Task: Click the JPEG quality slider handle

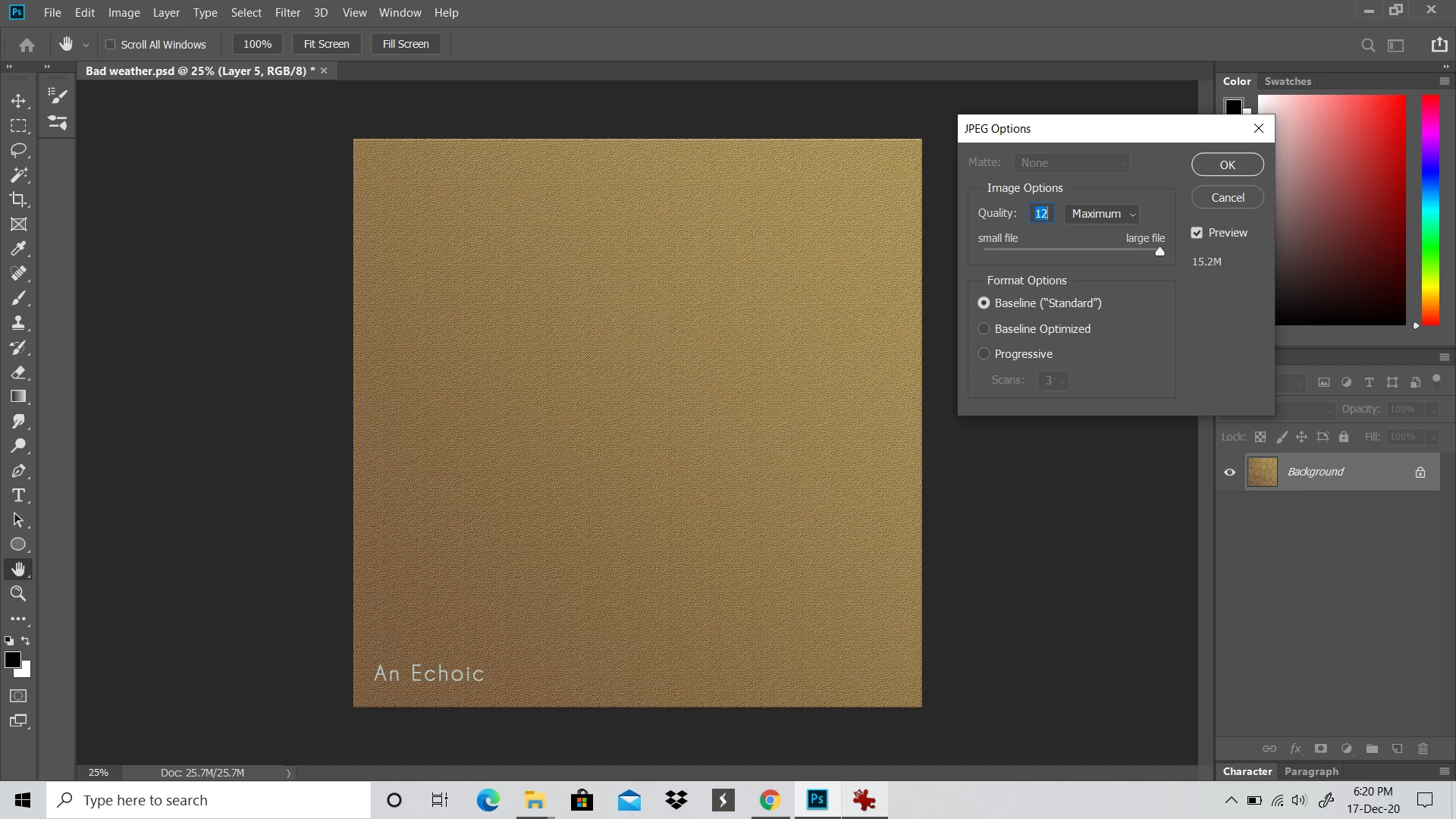Action: click(1159, 251)
